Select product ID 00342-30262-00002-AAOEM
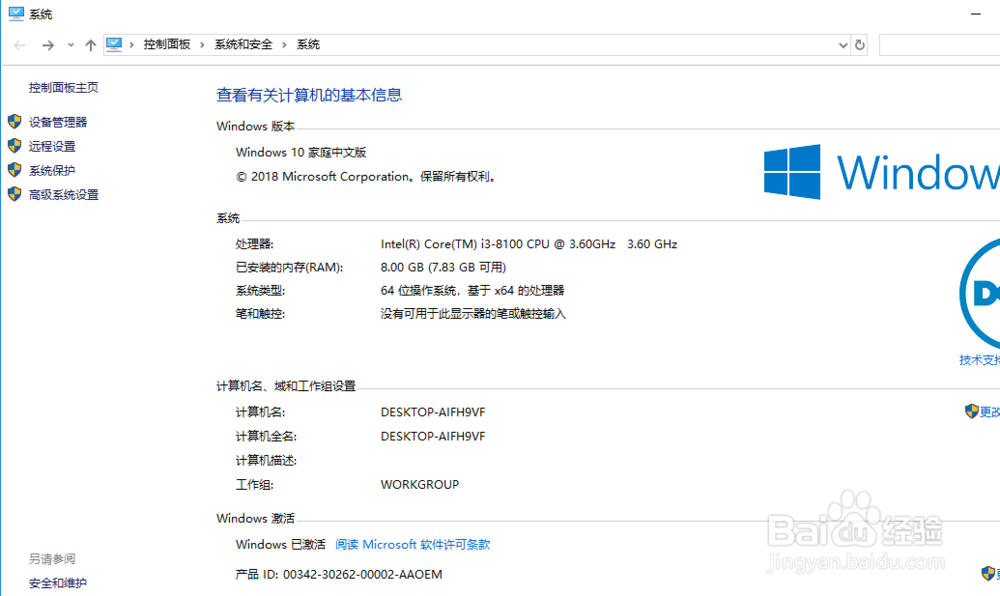This screenshot has height=596, width=1000. click(362, 574)
